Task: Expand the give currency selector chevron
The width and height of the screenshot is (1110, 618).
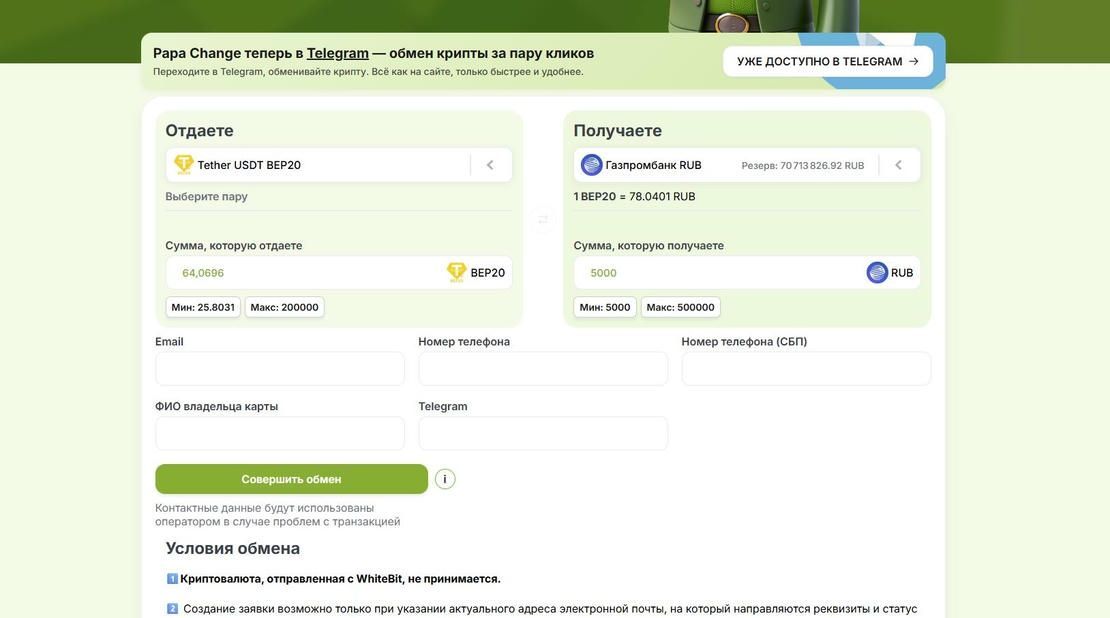Action: click(x=490, y=165)
